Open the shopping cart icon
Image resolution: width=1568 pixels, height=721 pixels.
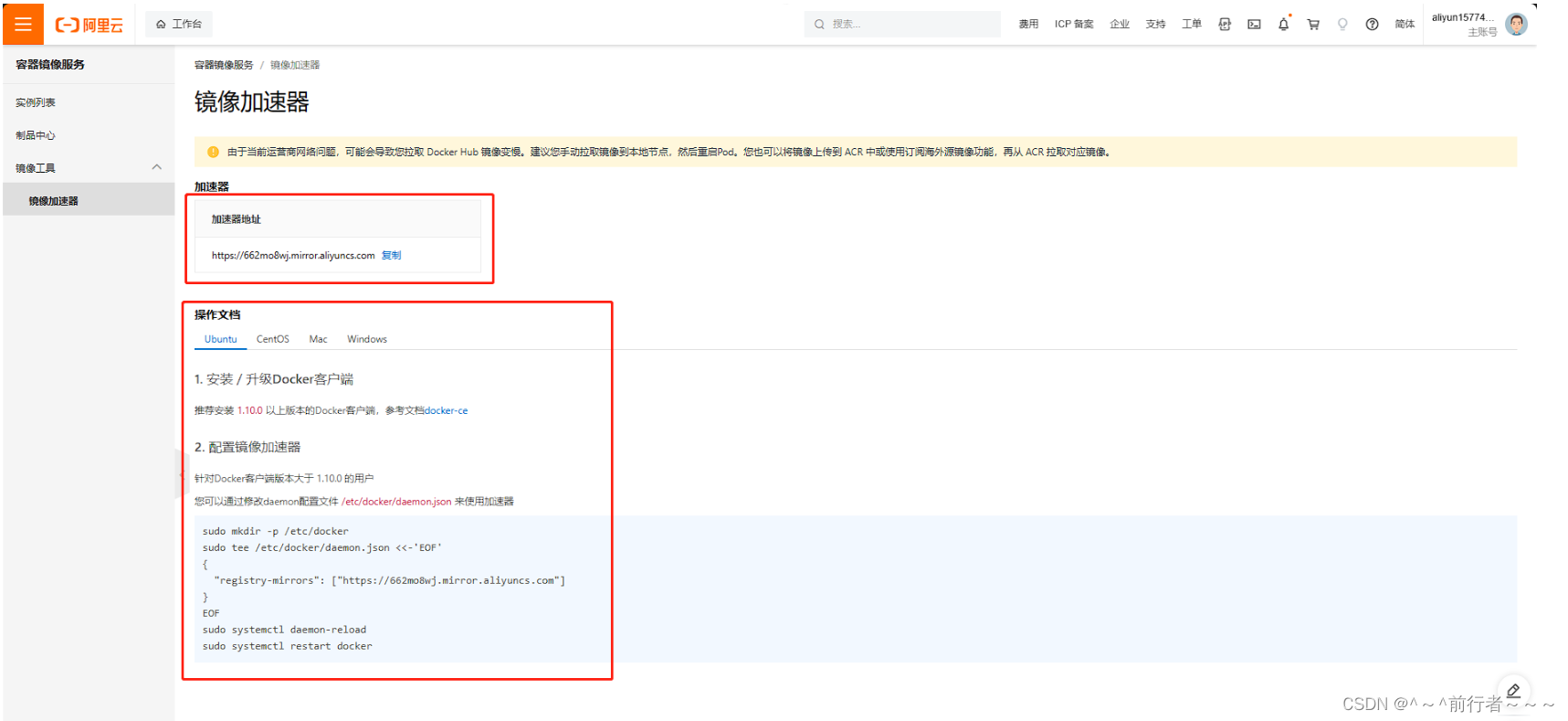pos(1313,25)
